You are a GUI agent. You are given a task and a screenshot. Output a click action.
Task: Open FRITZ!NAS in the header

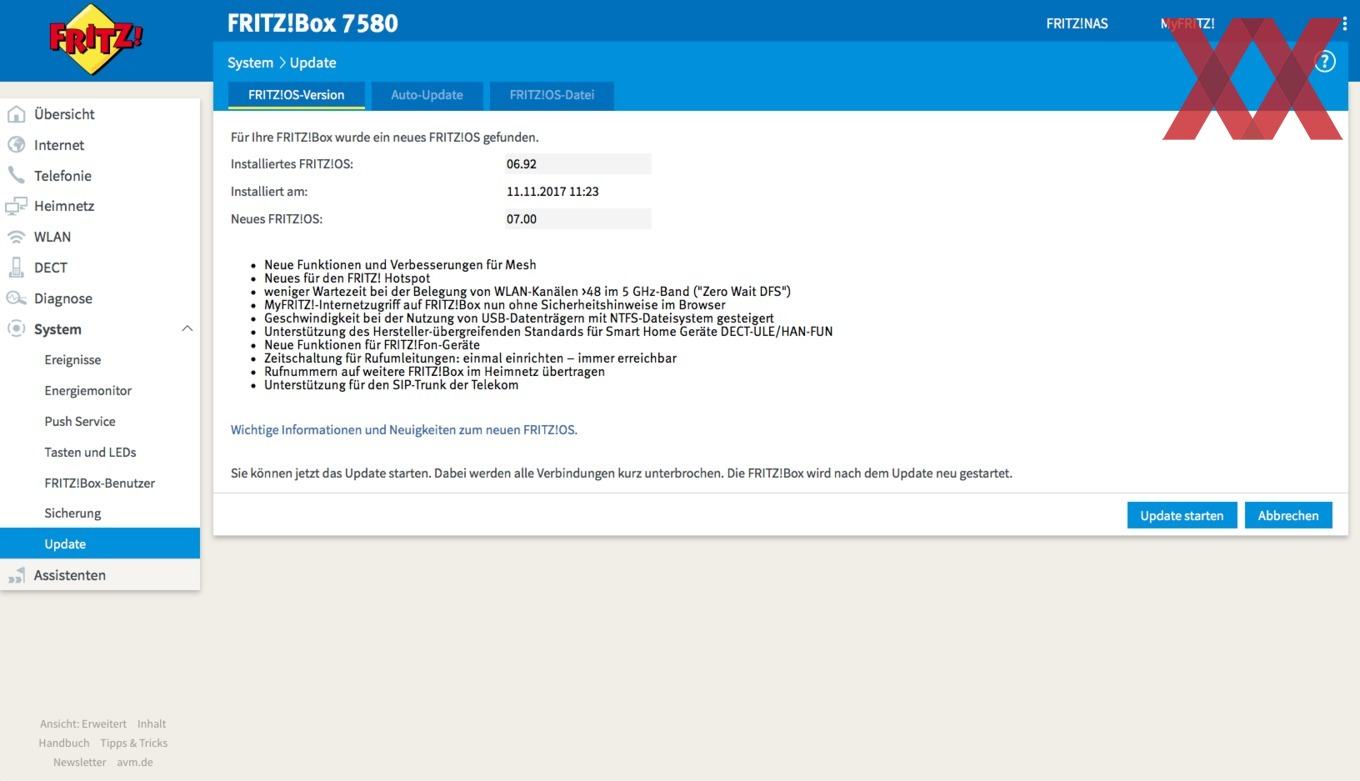click(x=1077, y=23)
